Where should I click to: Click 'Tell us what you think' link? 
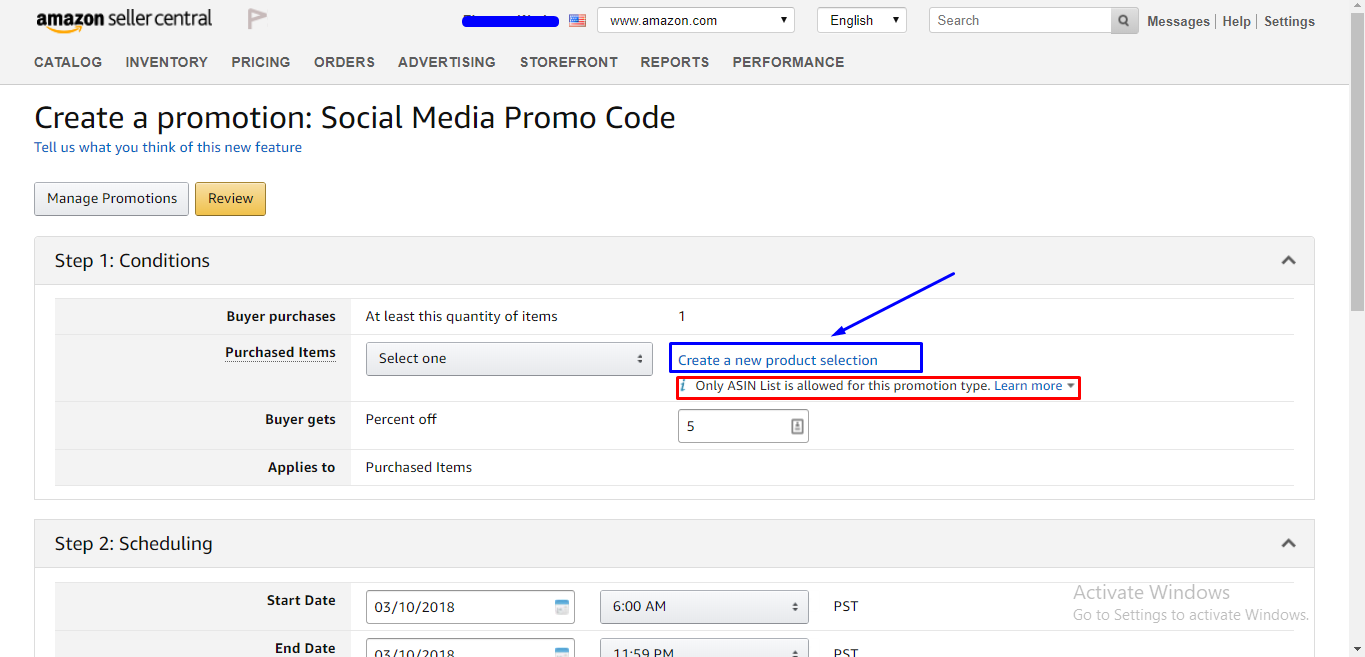(x=168, y=147)
